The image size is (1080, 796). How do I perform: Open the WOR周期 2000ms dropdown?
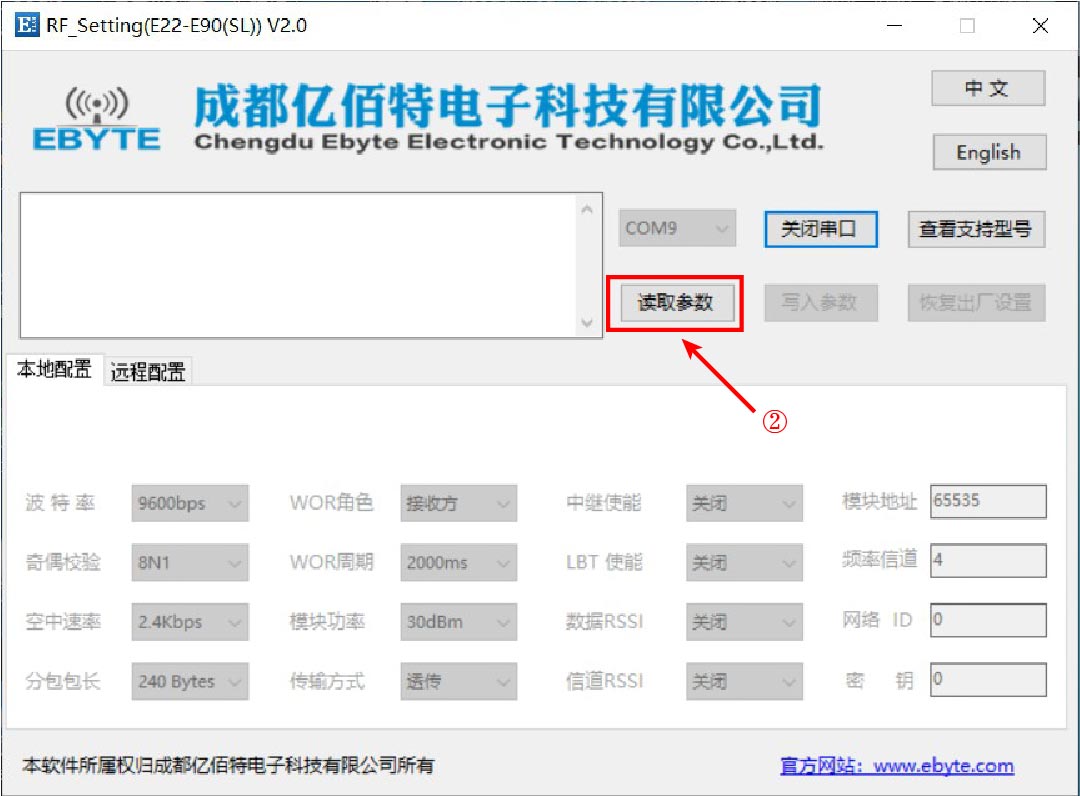459,563
